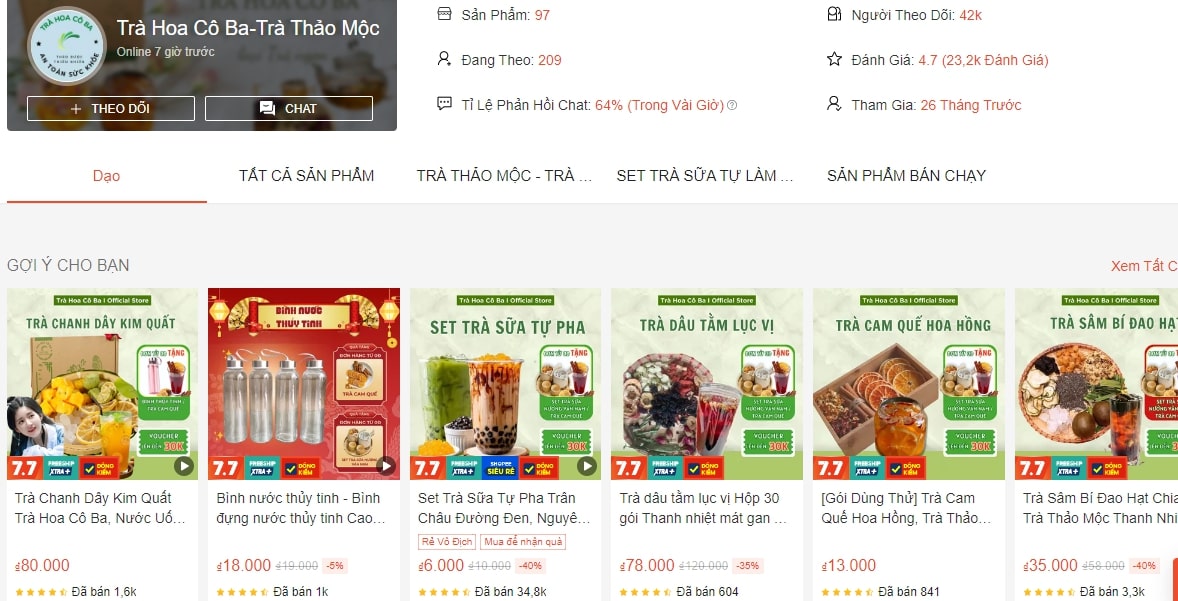
Task: Open the SET TRÀ SỮA TỰ LÀM tab
Action: click(x=705, y=177)
